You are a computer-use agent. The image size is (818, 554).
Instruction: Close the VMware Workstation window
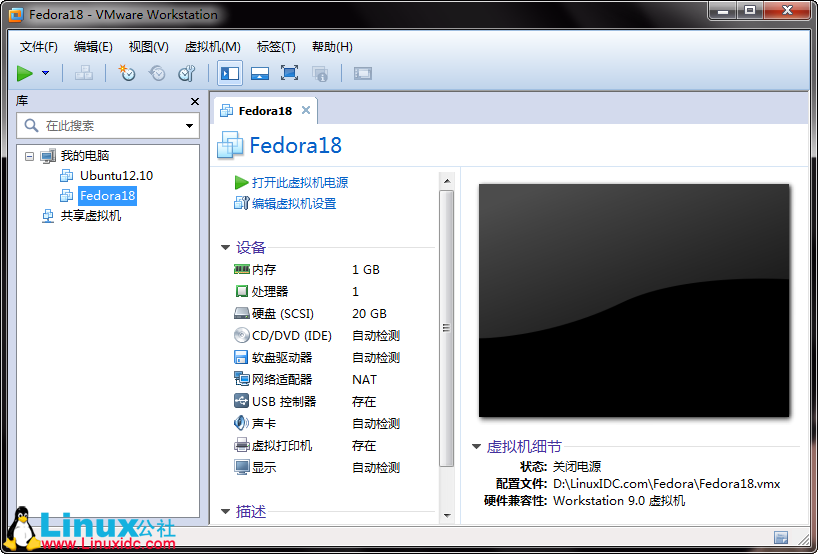coord(788,10)
